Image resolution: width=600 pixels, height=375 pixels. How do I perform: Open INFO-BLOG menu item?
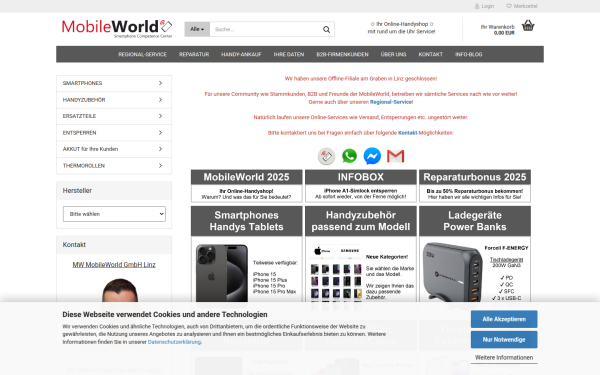[x=468, y=54]
